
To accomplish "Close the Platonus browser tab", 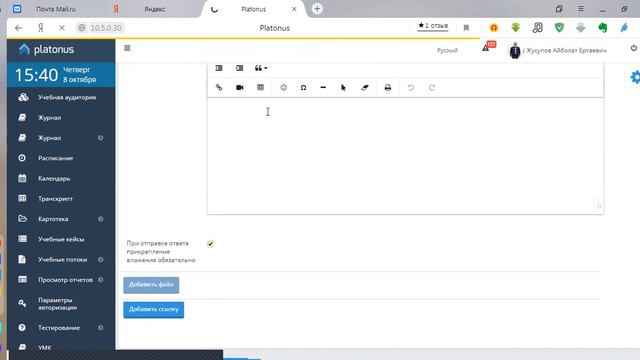I will 294,9.
